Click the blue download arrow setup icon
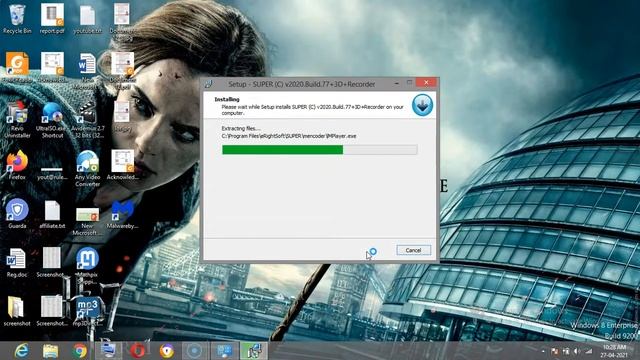The height and width of the screenshot is (360, 640). 422,105
